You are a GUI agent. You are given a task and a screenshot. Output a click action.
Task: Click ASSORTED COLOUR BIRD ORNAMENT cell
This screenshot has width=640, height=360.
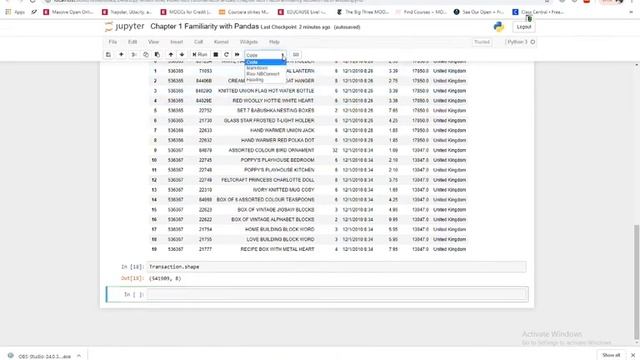[271, 150]
